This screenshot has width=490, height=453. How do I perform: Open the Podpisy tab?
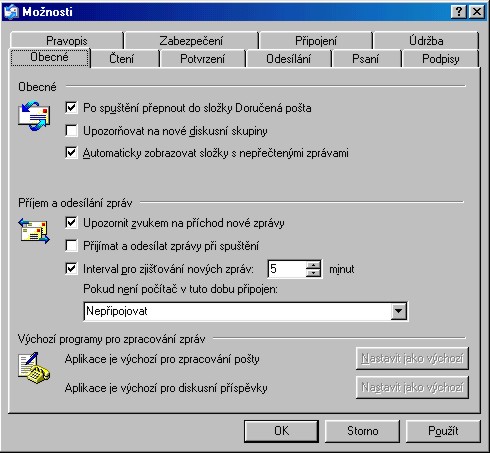440,59
